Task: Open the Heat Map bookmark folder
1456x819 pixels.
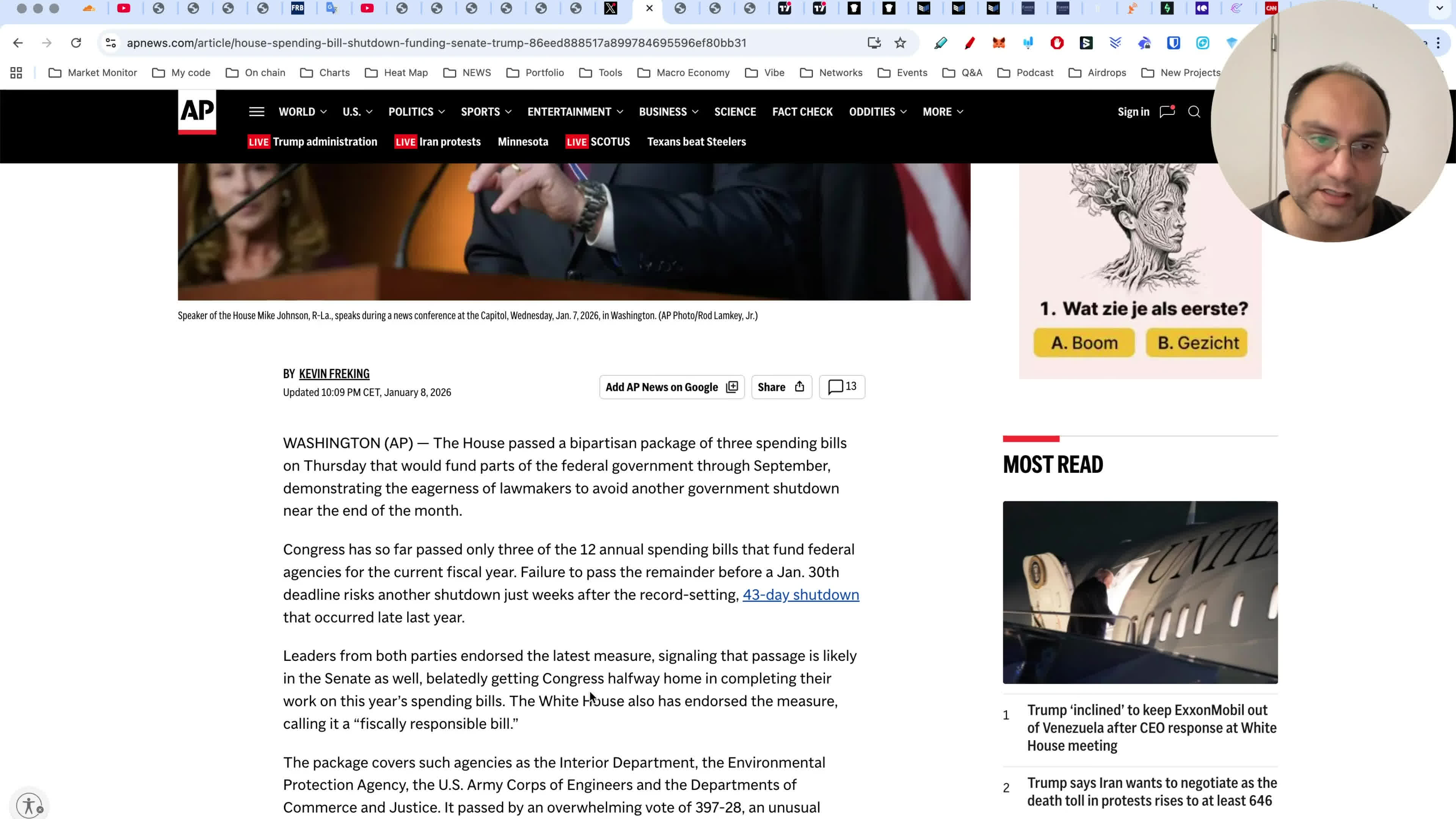Action: point(397,73)
